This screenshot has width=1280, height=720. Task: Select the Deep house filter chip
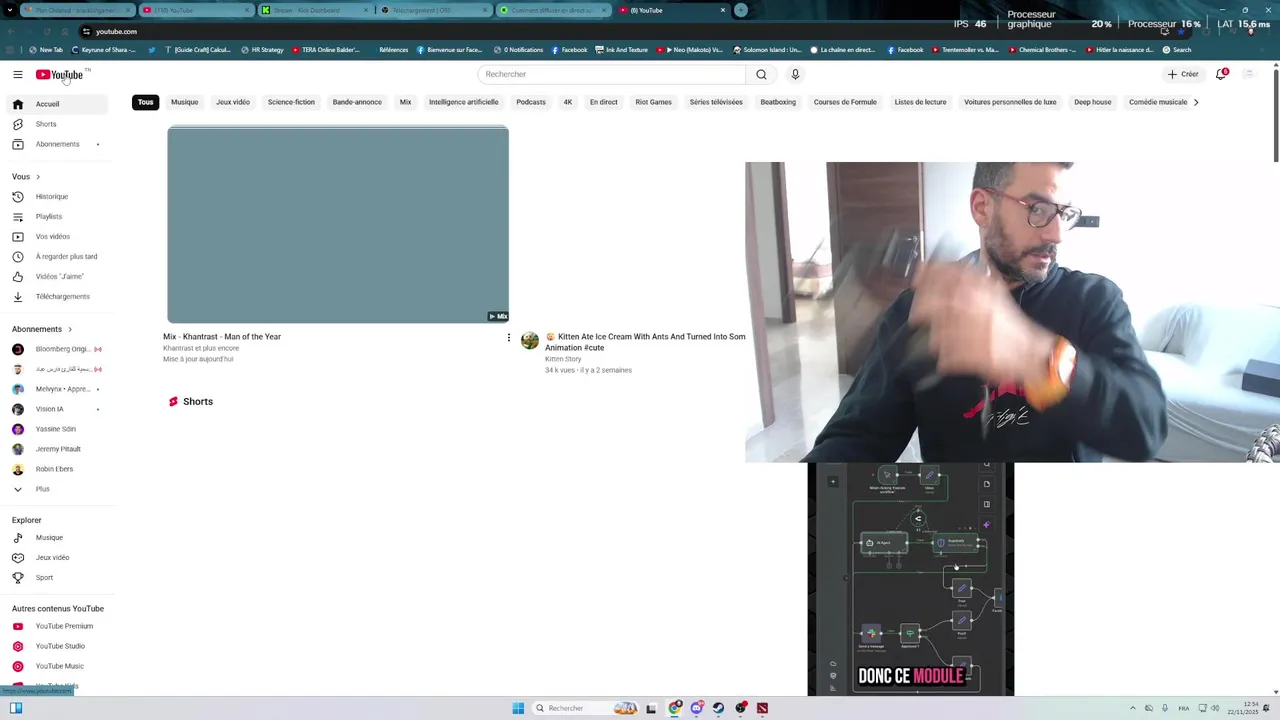click(1093, 102)
